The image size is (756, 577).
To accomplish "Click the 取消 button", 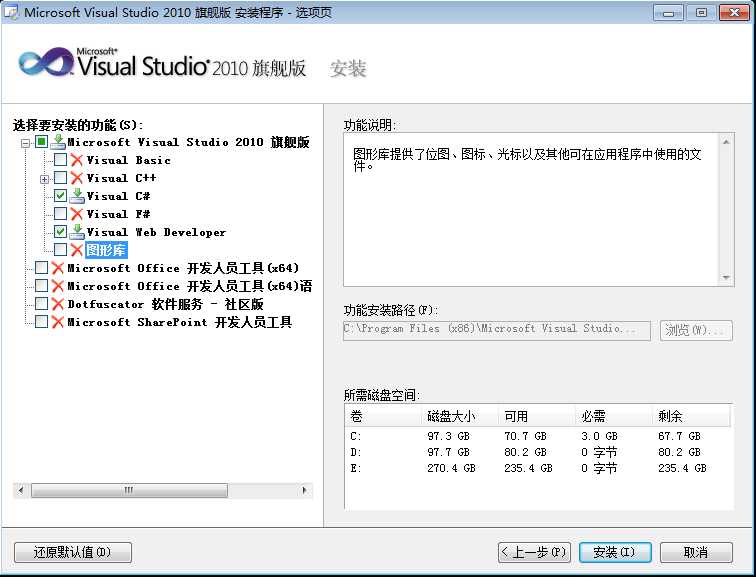I will [x=696, y=552].
